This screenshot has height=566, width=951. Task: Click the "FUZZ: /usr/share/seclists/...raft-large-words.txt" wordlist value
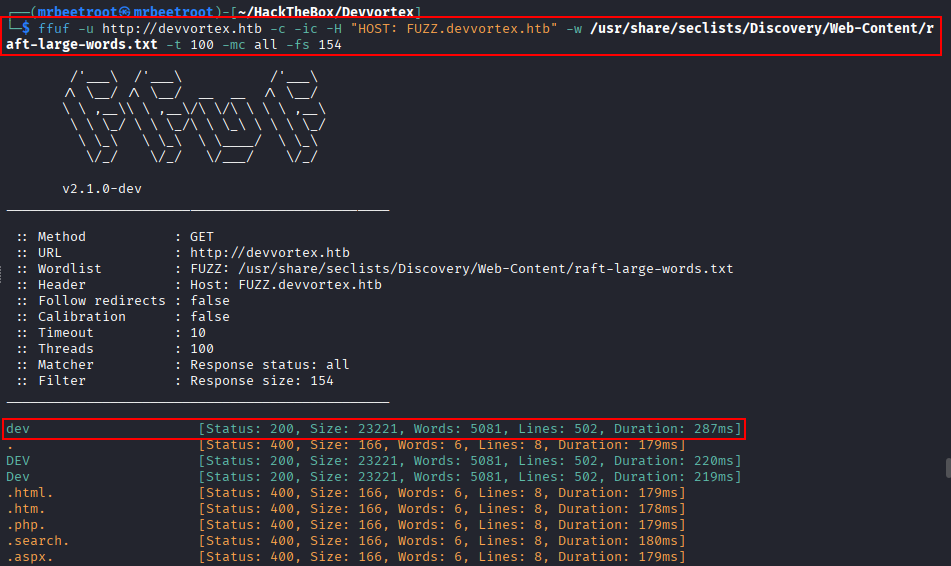coord(462,269)
